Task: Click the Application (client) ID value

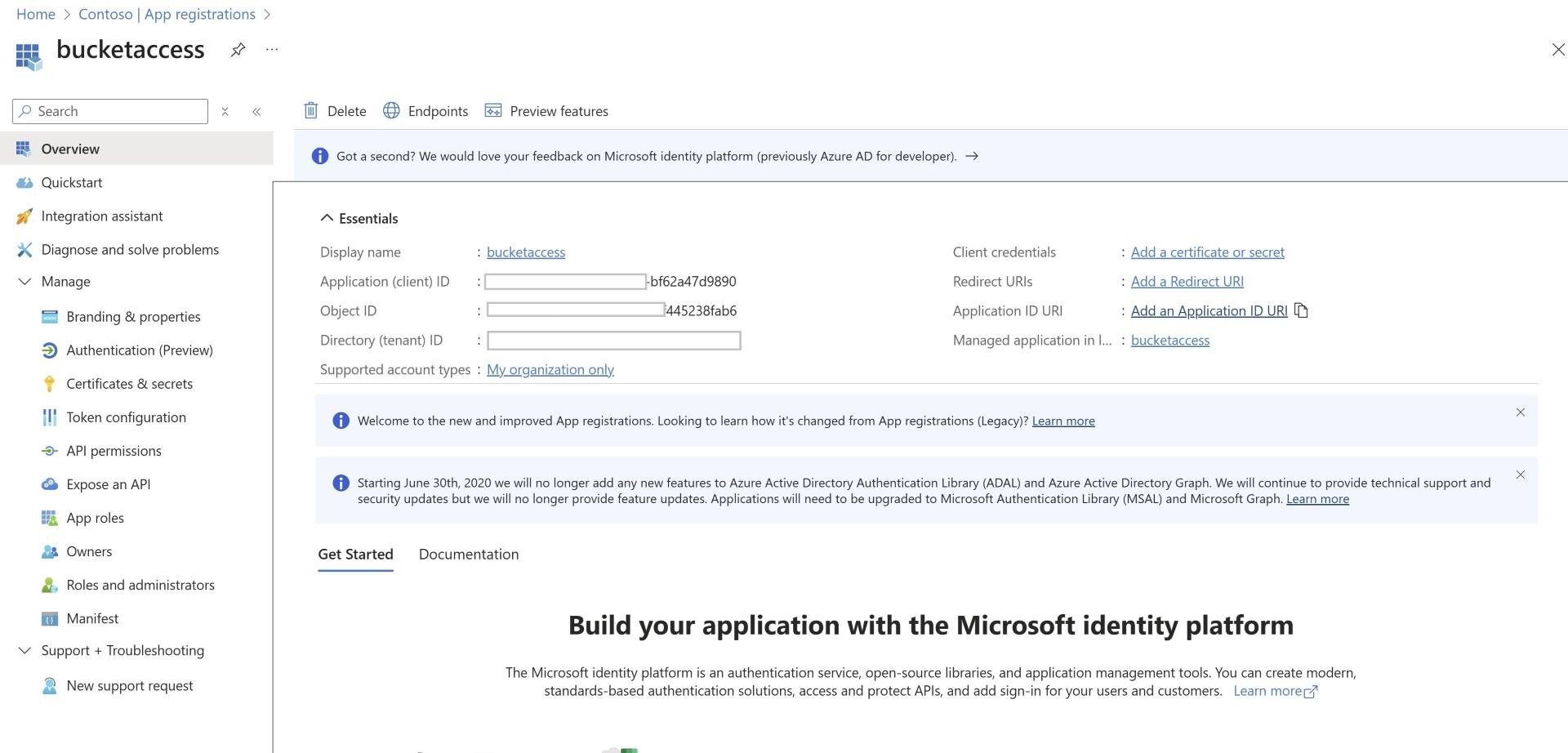Action: coord(611,281)
